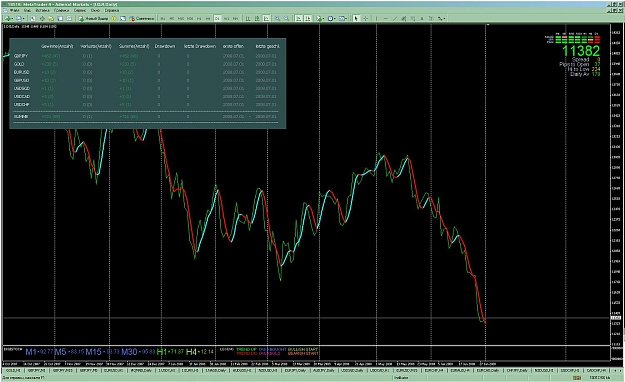Open the Файл menu
Viewport: 625px width, 382px height.
click(14, 10)
